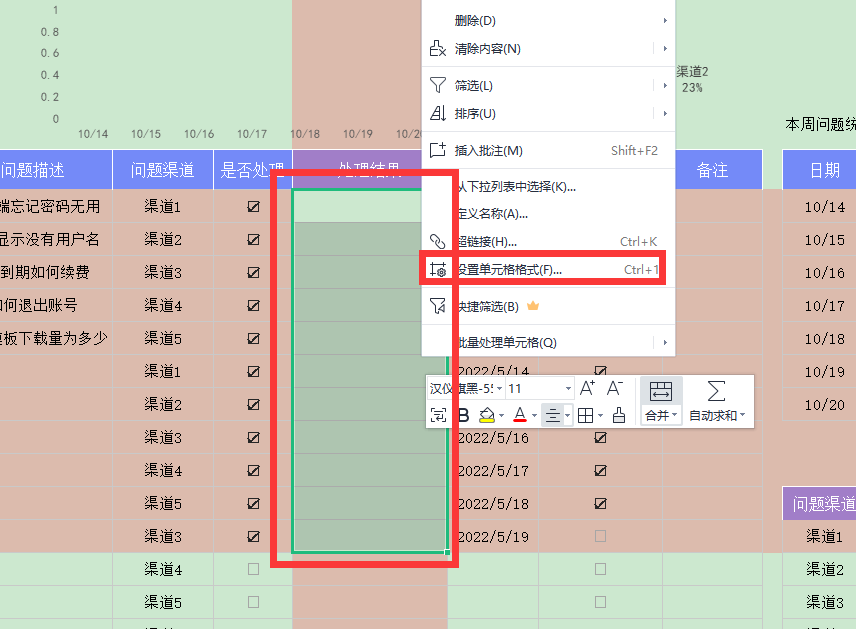
Task: Choose 从下拉列表中选择(K) menu entry
Action: pyautogui.click(x=549, y=187)
